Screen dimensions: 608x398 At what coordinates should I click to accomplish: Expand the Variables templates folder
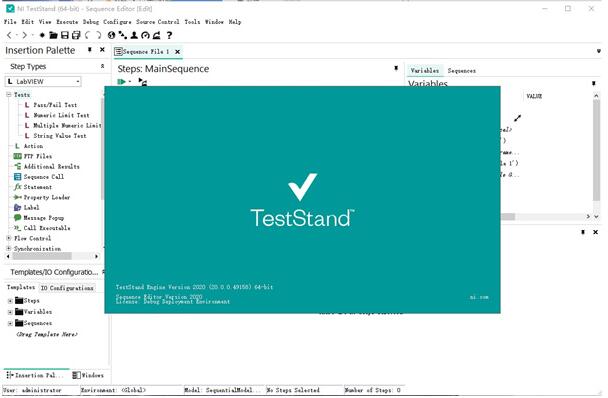tap(10, 312)
